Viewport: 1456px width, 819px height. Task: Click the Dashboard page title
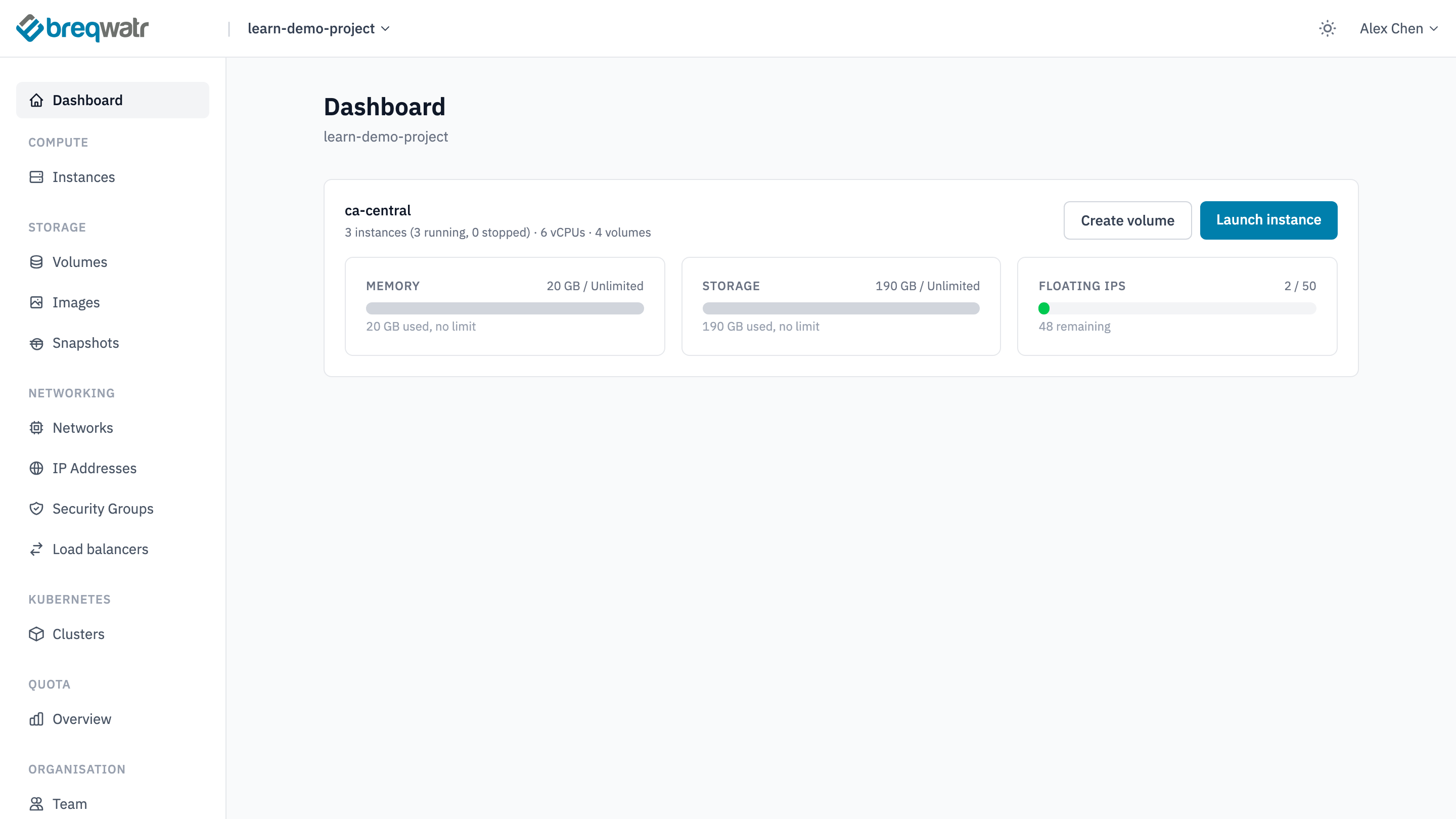point(384,107)
